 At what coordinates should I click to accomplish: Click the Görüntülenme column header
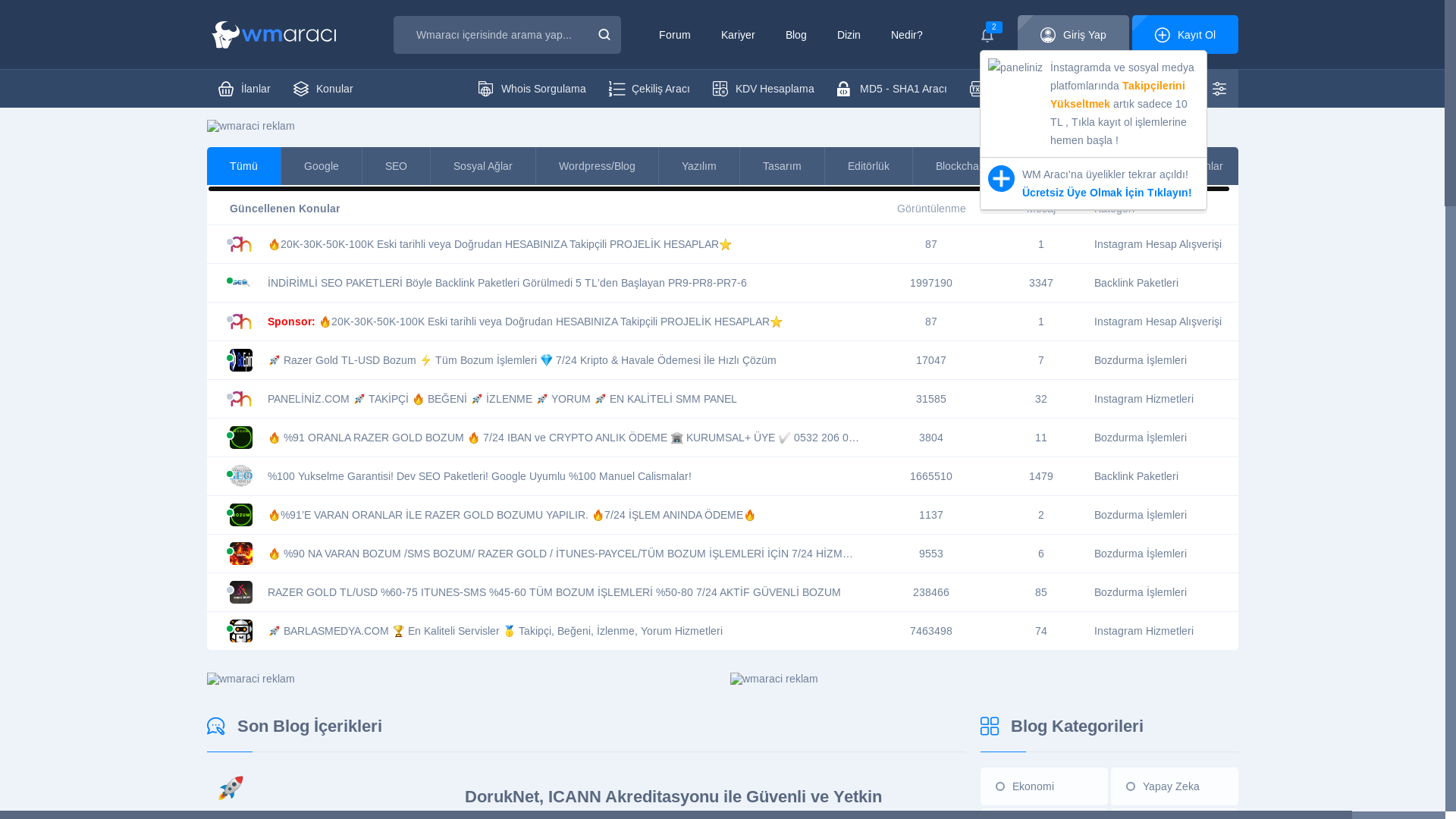[x=931, y=209]
